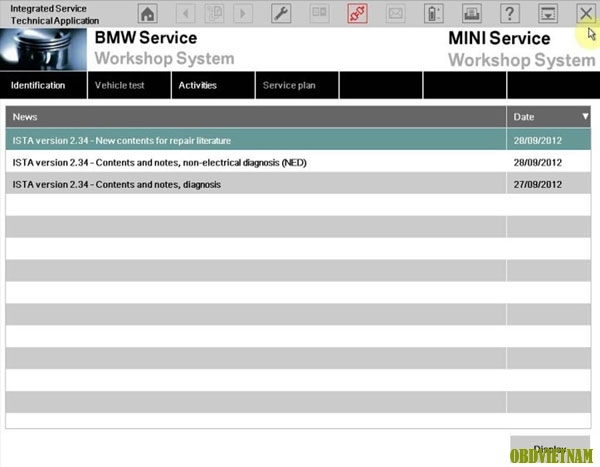Switch to the Identification tab

[43, 85]
